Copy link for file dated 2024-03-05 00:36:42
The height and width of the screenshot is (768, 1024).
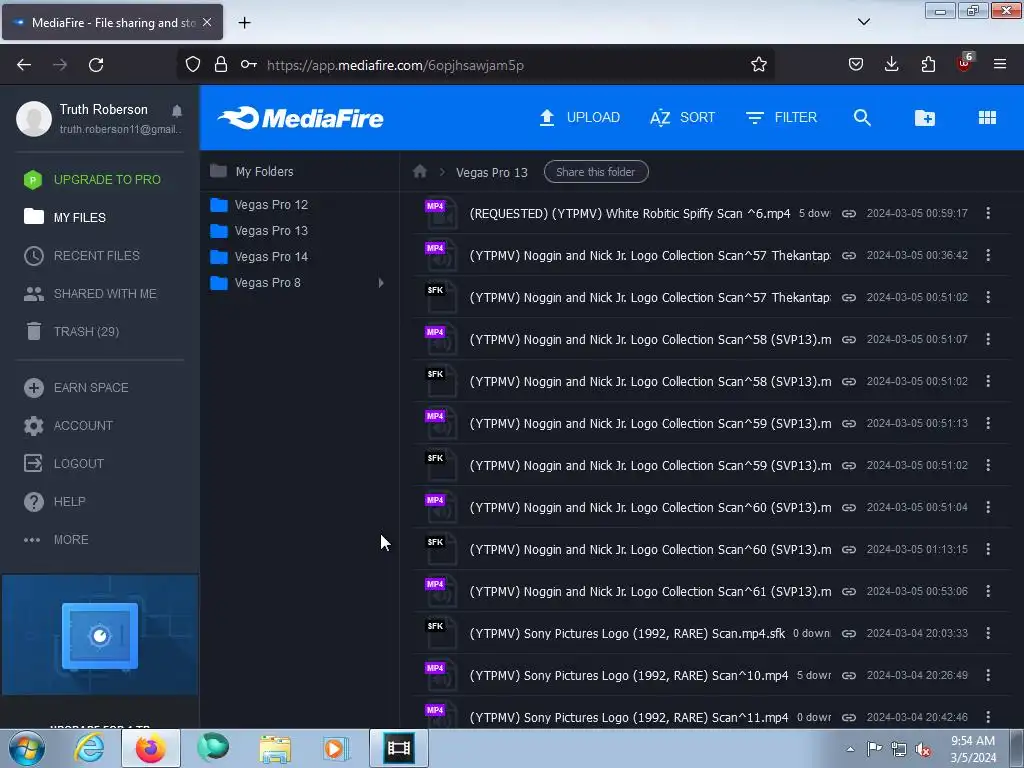click(848, 255)
